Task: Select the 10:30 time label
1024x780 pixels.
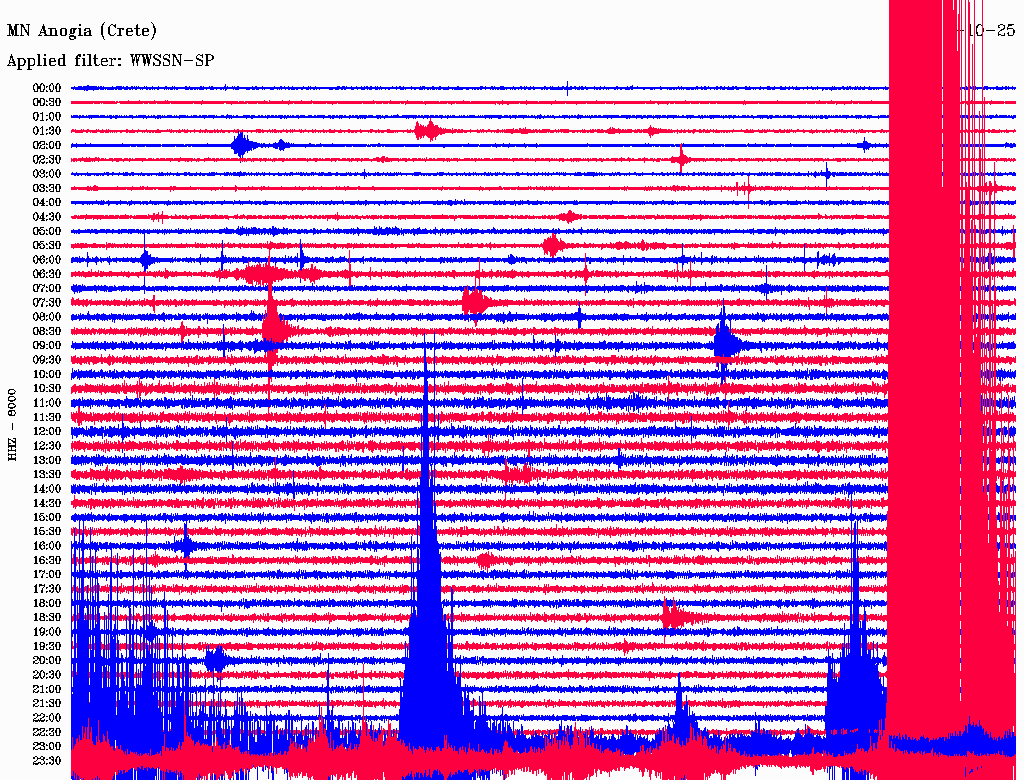Action: click(x=47, y=389)
